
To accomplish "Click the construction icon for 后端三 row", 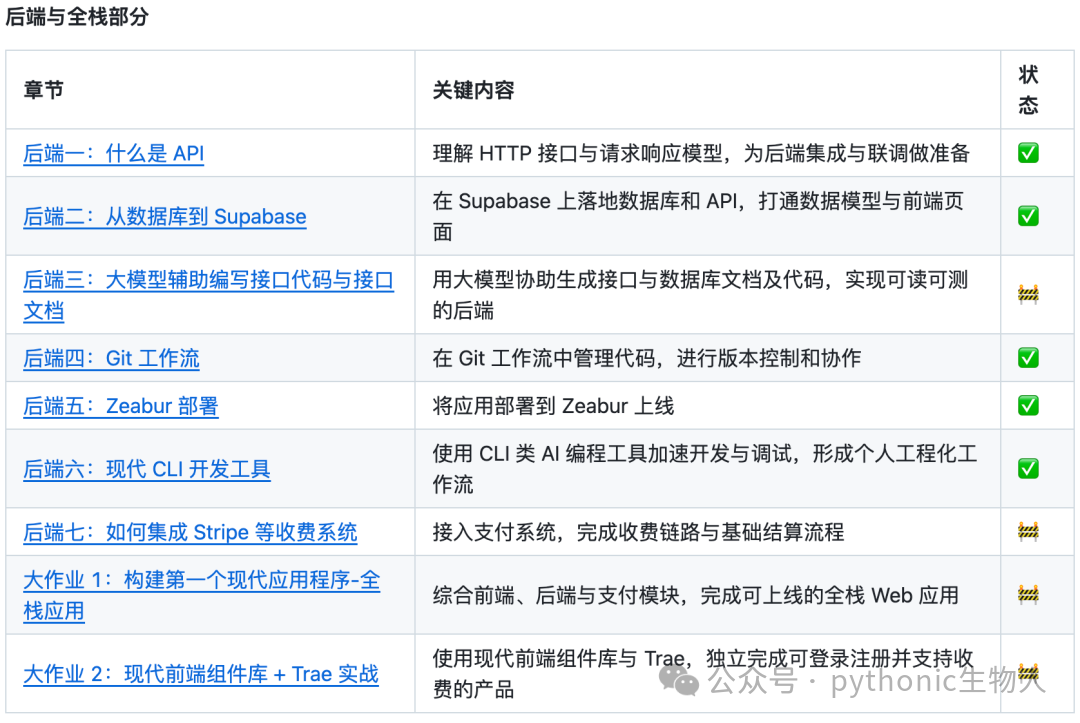I will click(x=1028, y=295).
